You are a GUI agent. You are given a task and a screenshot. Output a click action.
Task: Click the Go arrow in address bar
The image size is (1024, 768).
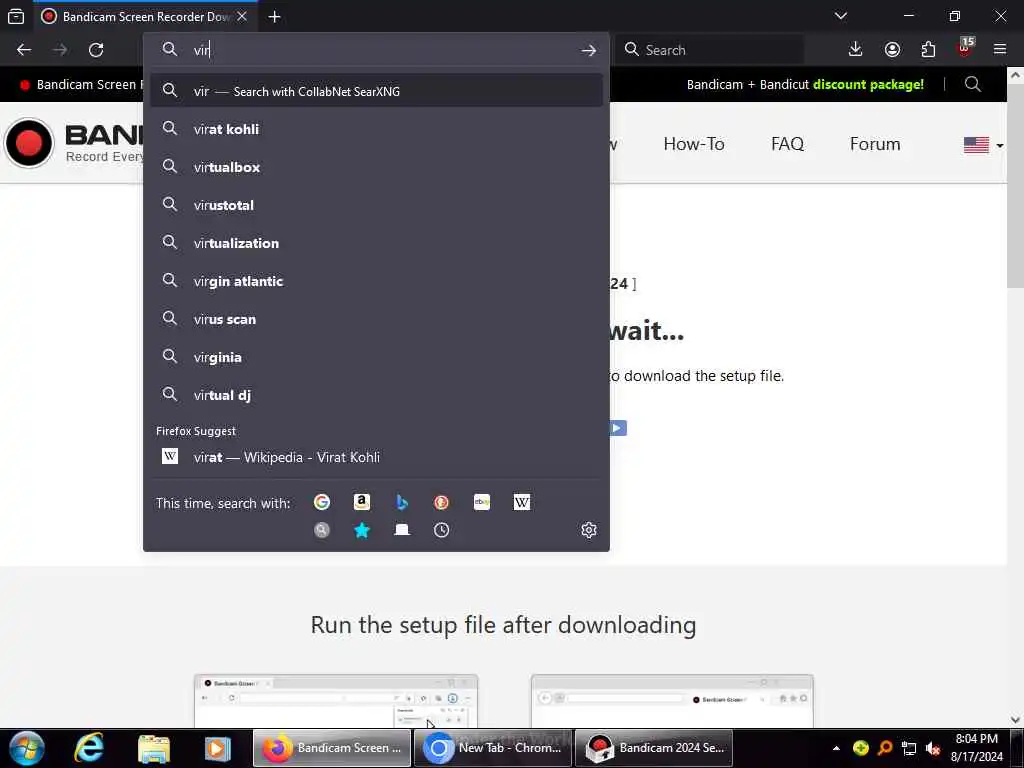coord(588,50)
